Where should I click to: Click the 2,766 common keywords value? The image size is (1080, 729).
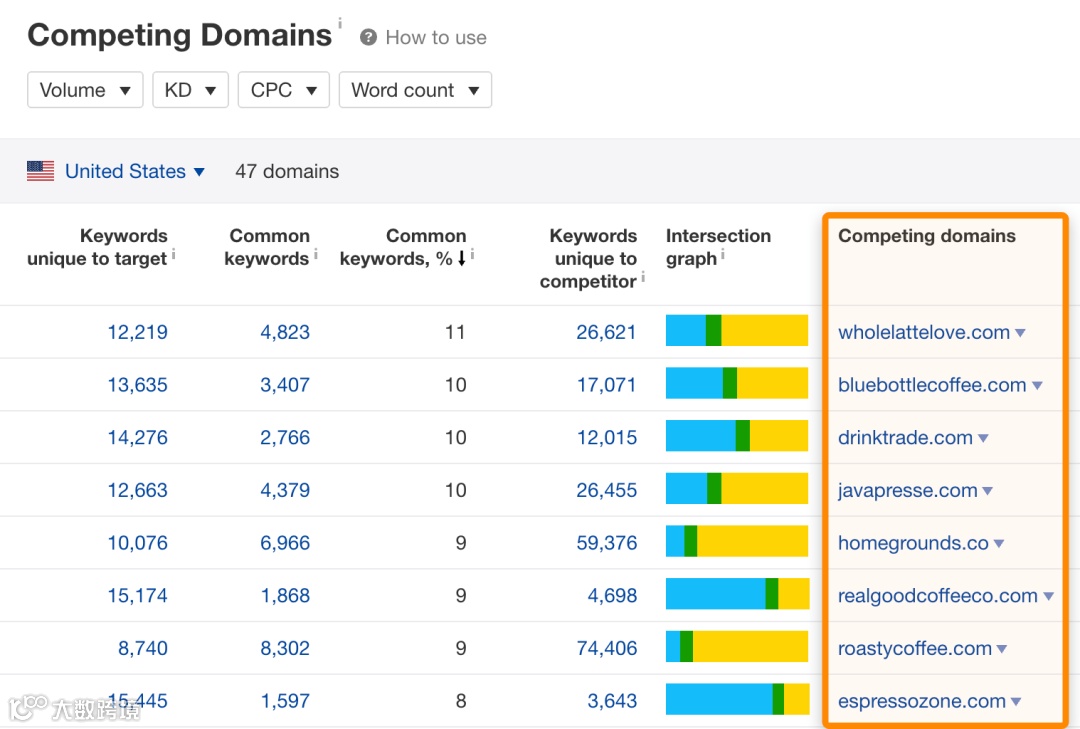[x=285, y=438]
